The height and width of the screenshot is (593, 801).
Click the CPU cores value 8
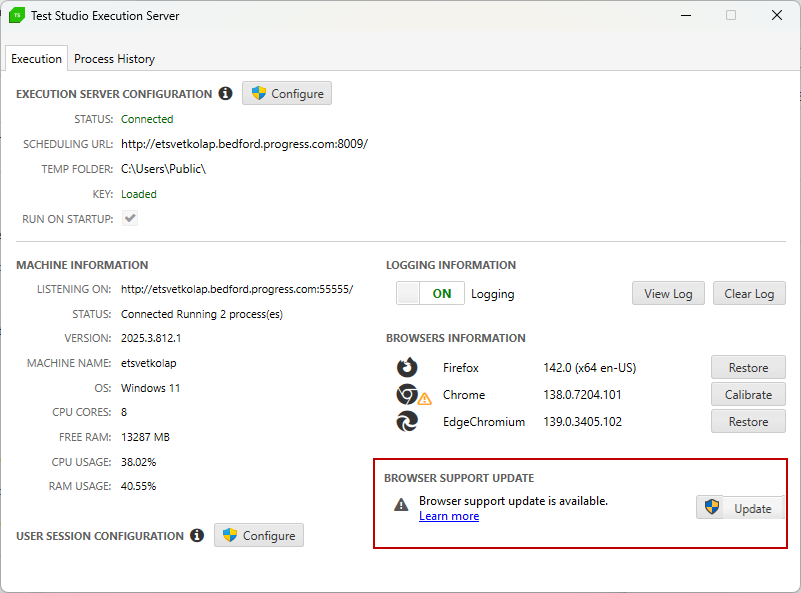(124, 412)
